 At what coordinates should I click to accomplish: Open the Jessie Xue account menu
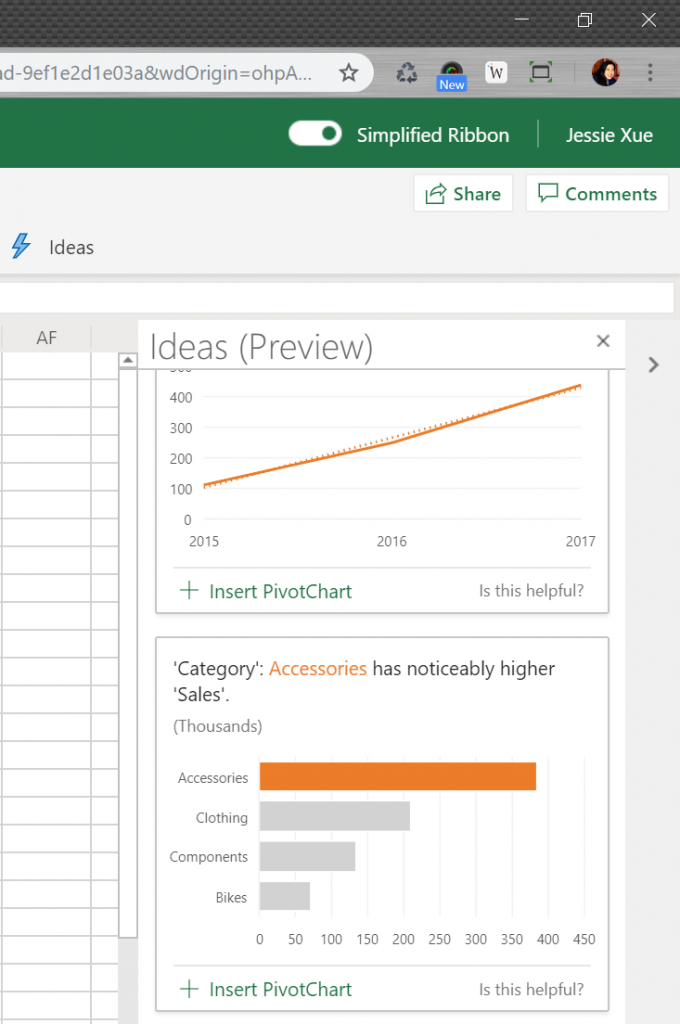pos(609,135)
